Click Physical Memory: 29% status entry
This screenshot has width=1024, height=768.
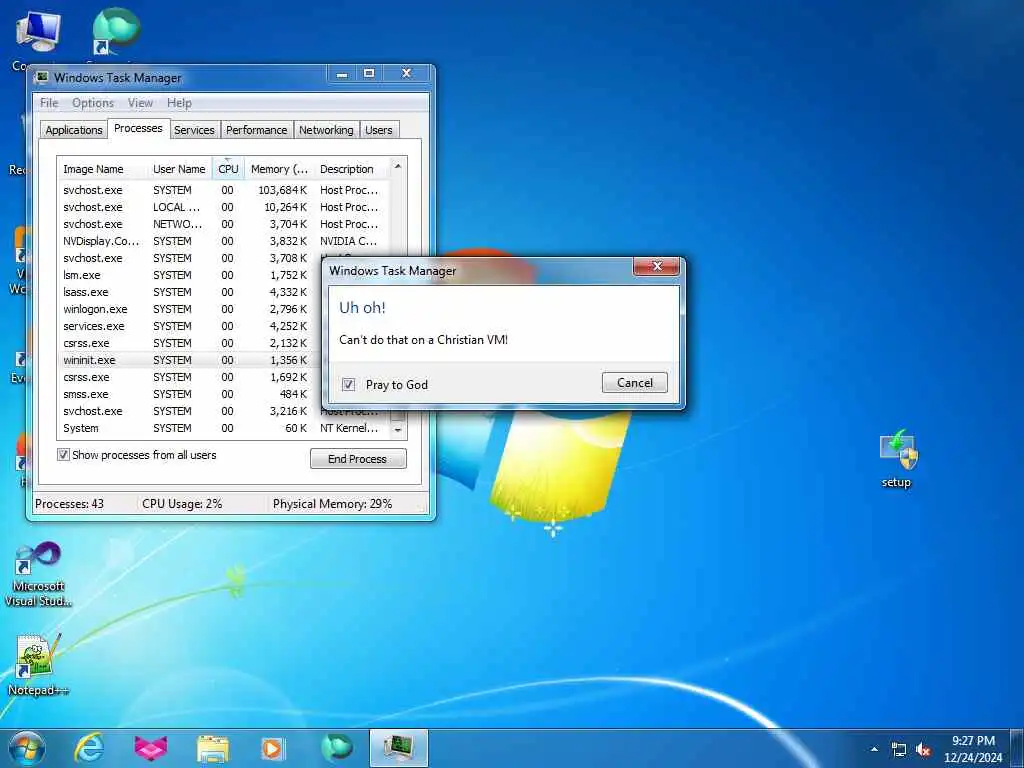click(x=332, y=504)
